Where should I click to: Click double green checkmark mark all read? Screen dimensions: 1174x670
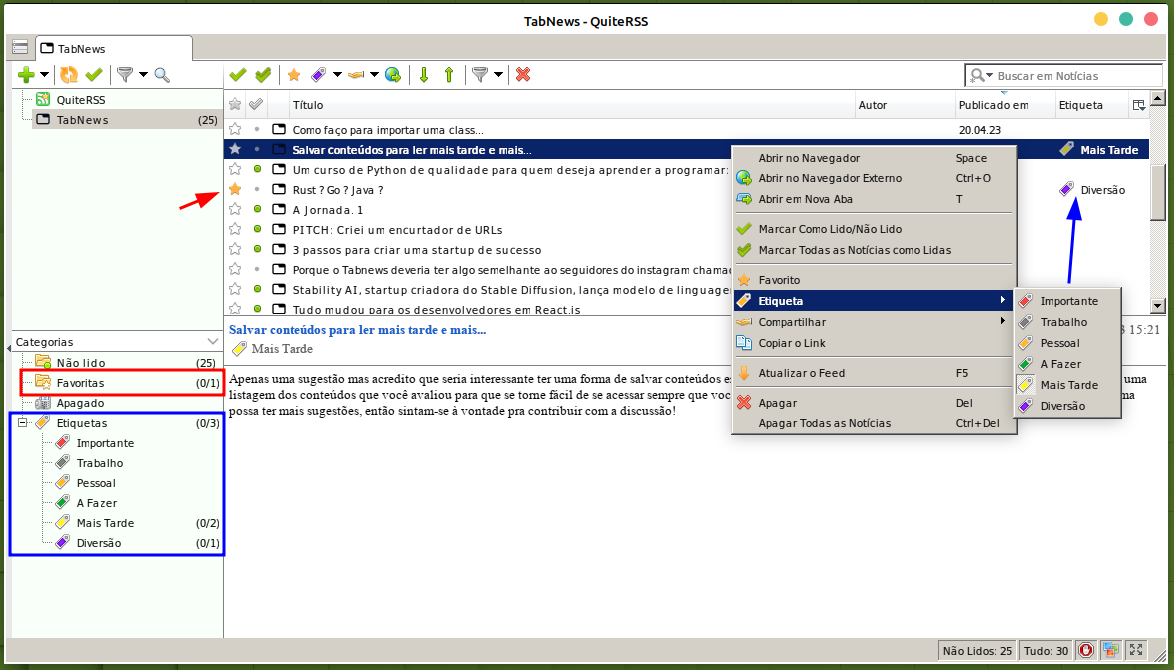pyautogui.click(x=263, y=75)
